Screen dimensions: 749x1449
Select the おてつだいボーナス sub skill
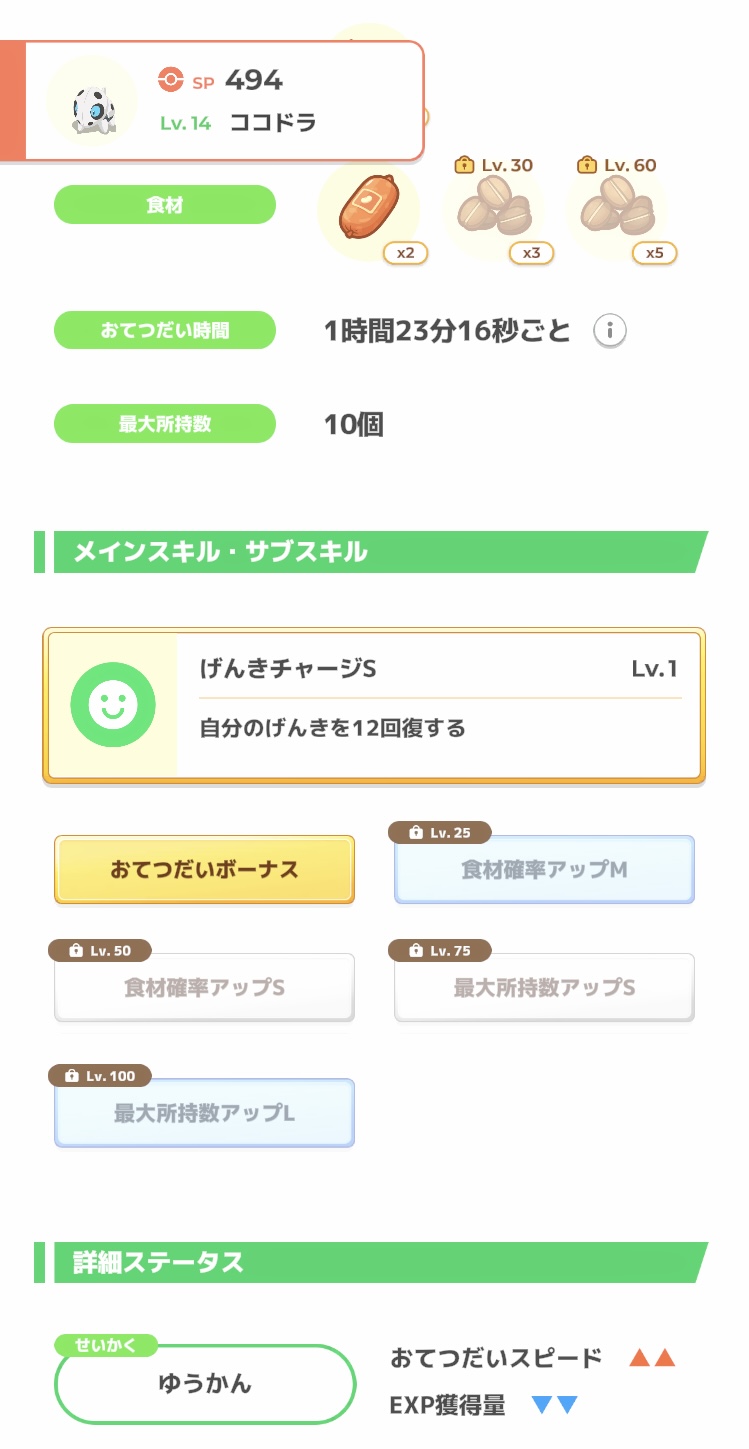204,869
